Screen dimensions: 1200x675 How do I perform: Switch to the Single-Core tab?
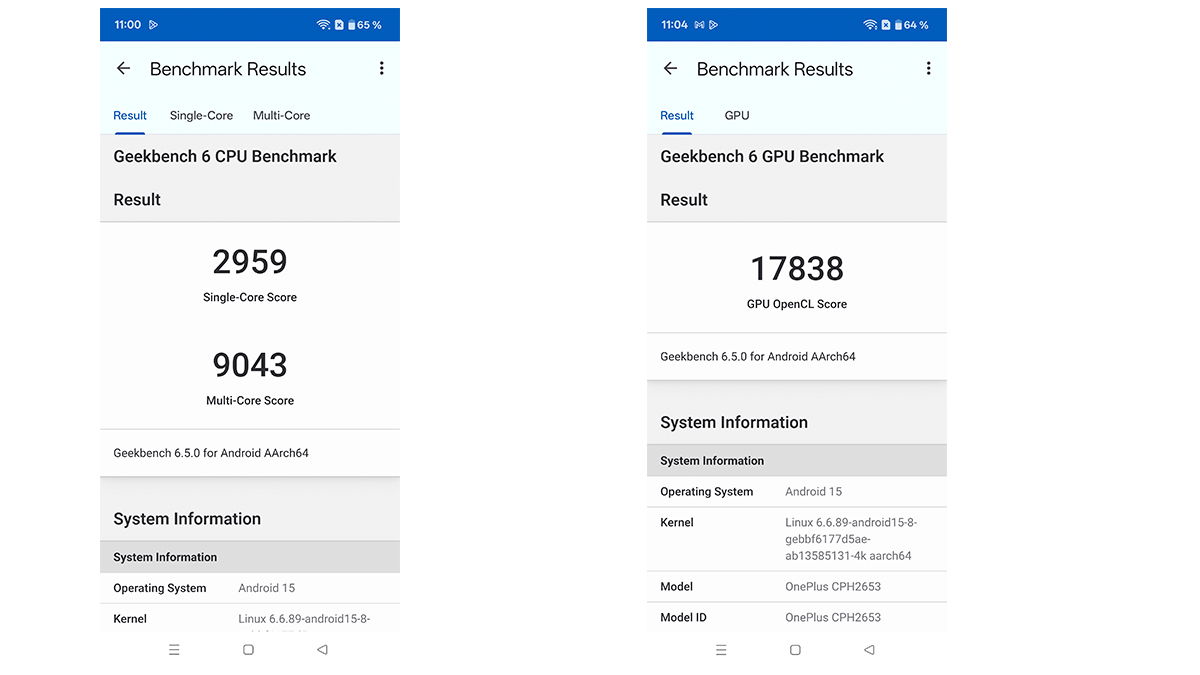(201, 116)
